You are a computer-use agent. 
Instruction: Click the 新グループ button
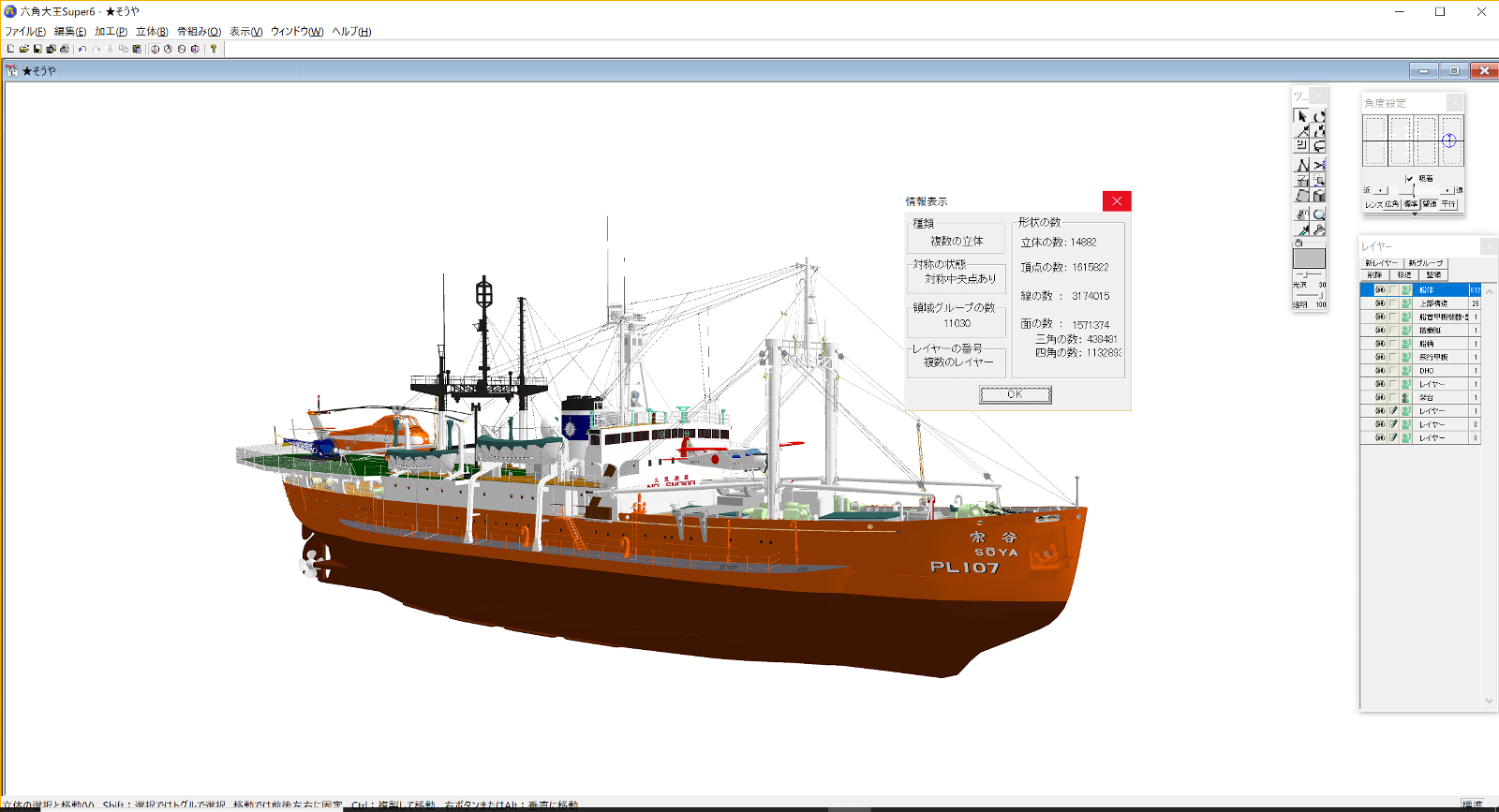1425,263
